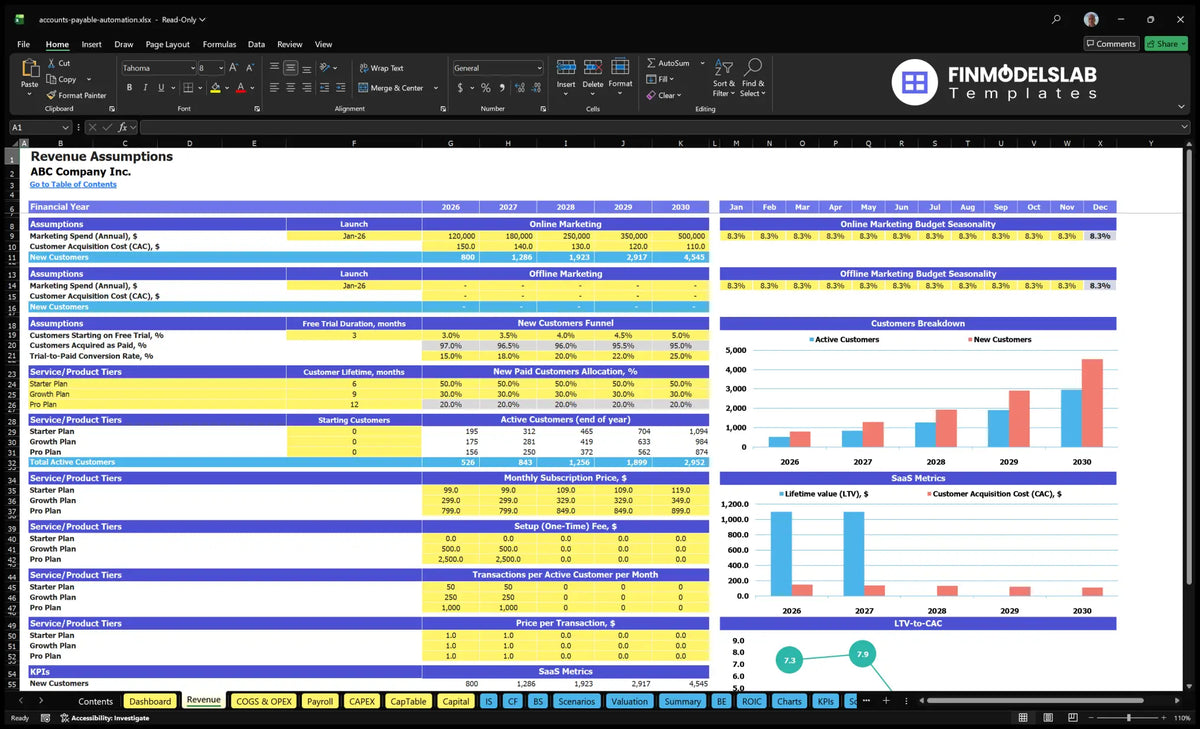Open the Data ribbon tab
The image size is (1200, 729).
(x=256, y=44)
